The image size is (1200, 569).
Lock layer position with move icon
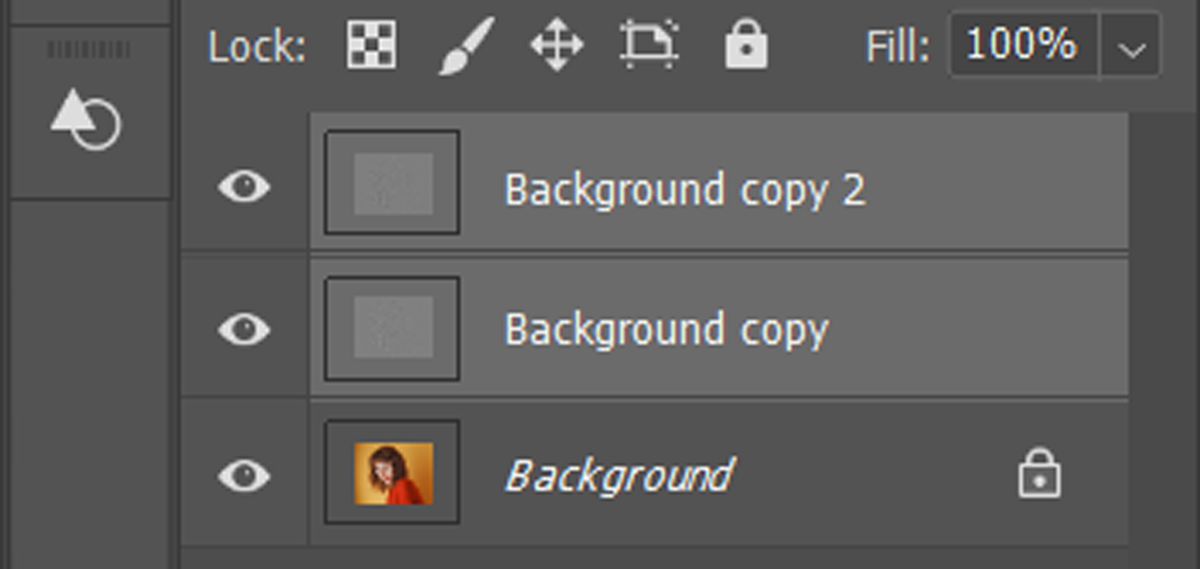click(557, 46)
